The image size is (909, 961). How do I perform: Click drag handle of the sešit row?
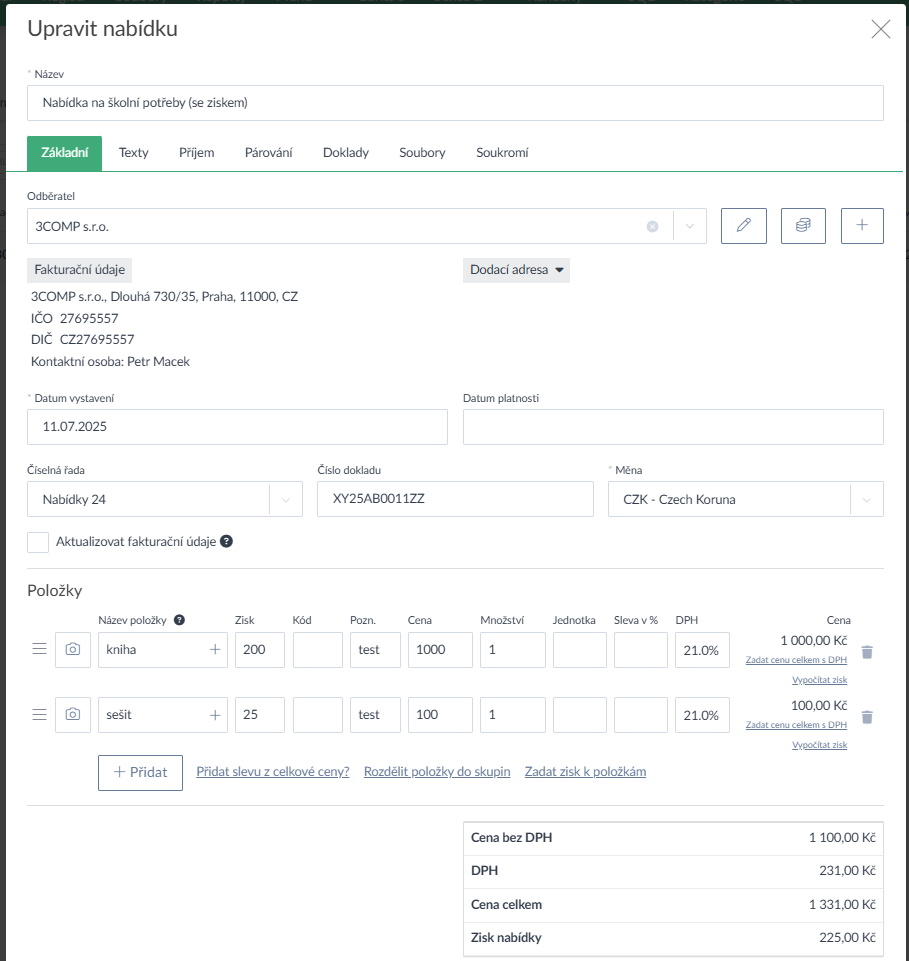(x=40, y=715)
